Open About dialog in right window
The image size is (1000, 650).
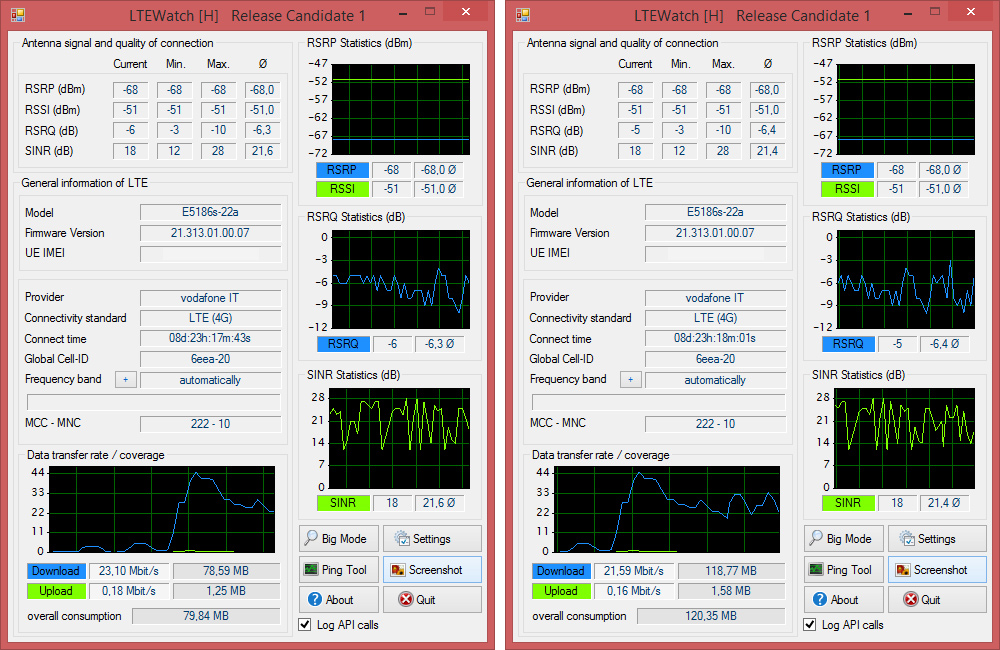[843, 600]
